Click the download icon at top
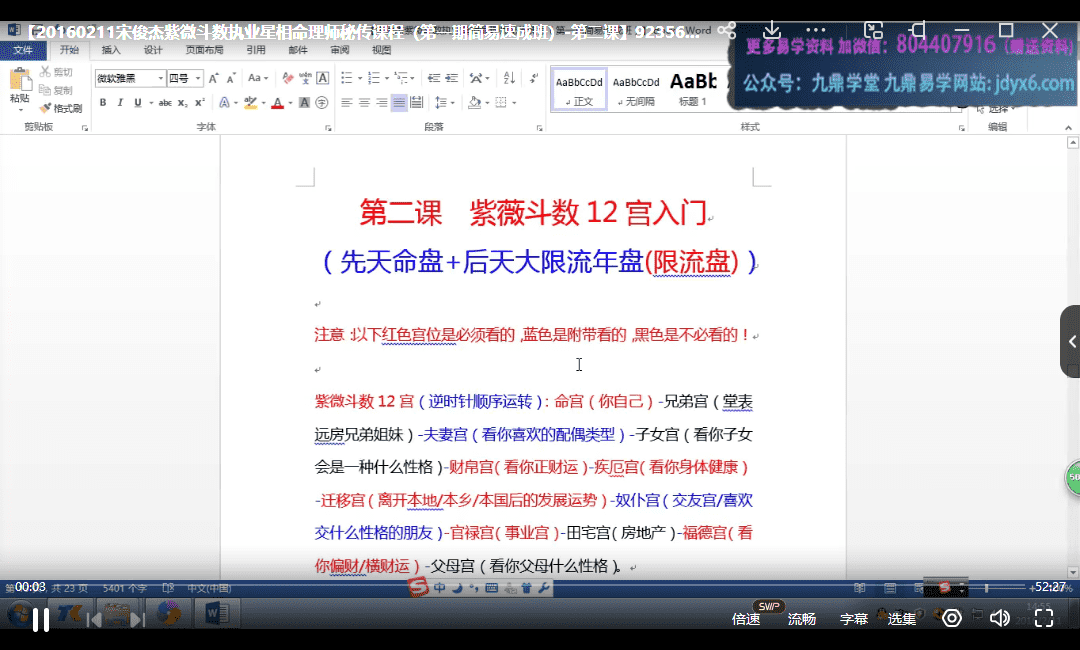The image size is (1080, 650). [x=772, y=31]
